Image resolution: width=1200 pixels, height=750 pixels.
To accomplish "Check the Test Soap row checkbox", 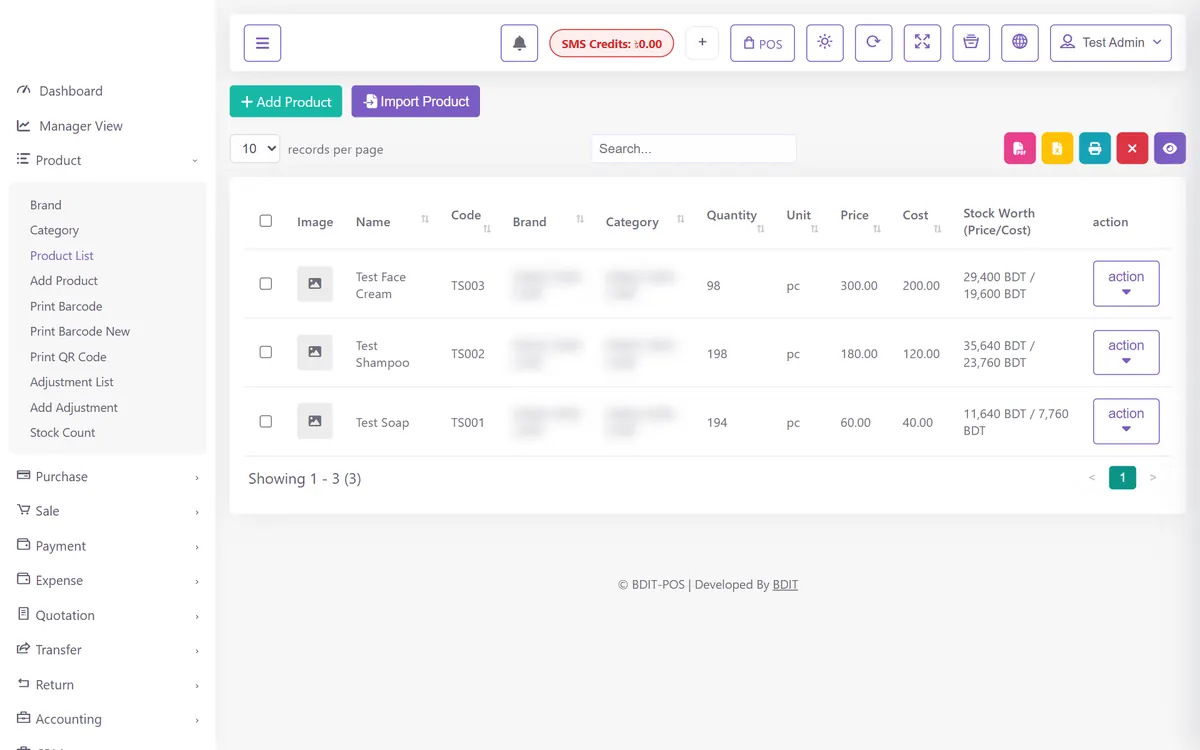I will click(x=265, y=421).
